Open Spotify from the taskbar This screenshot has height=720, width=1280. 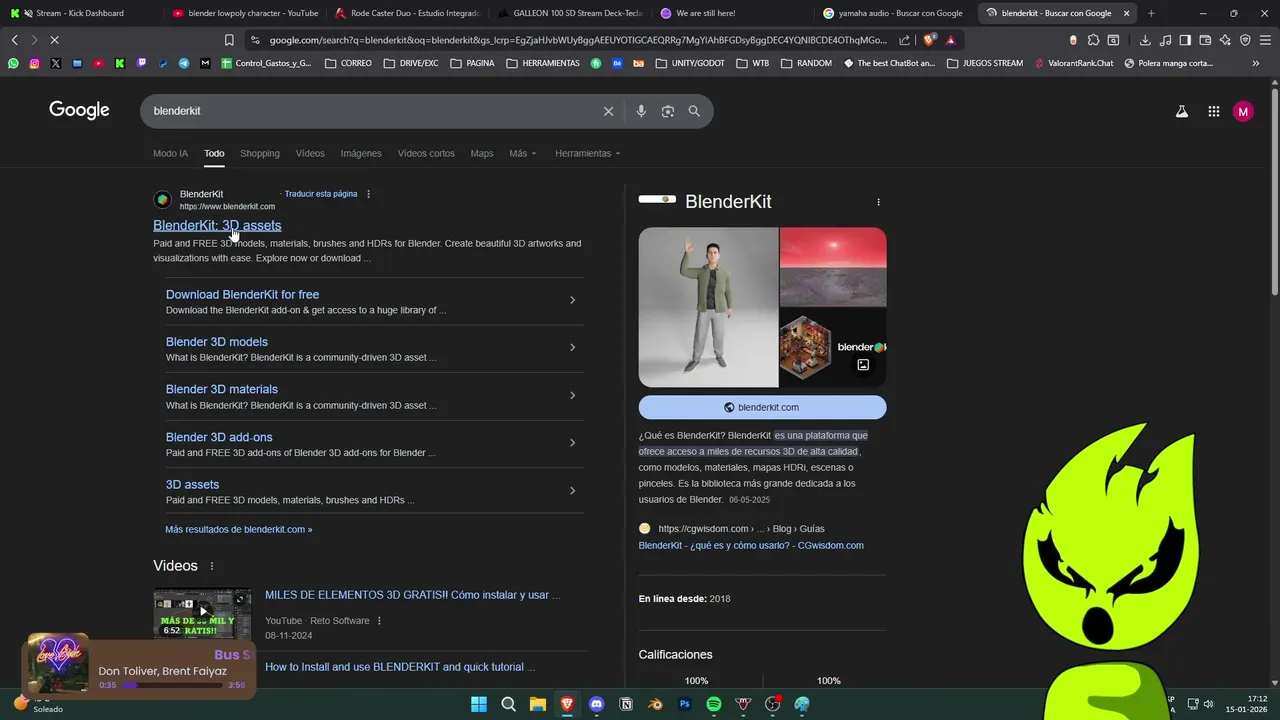(x=714, y=704)
